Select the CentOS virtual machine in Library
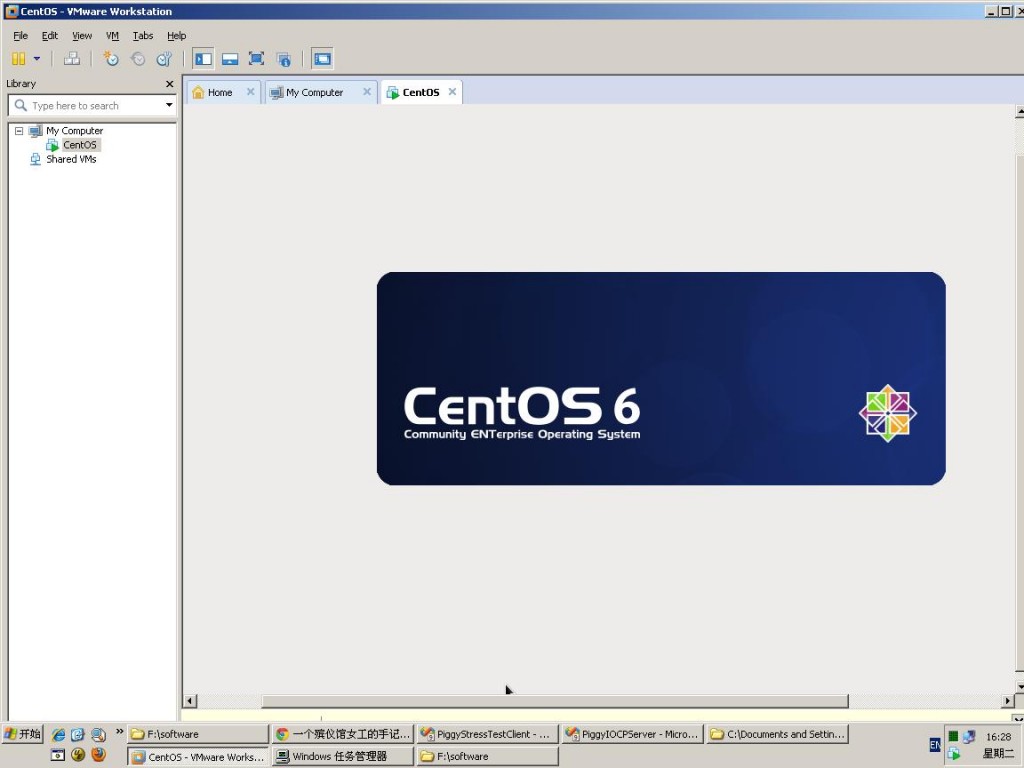Image resolution: width=1024 pixels, height=768 pixels. tap(78, 144)
